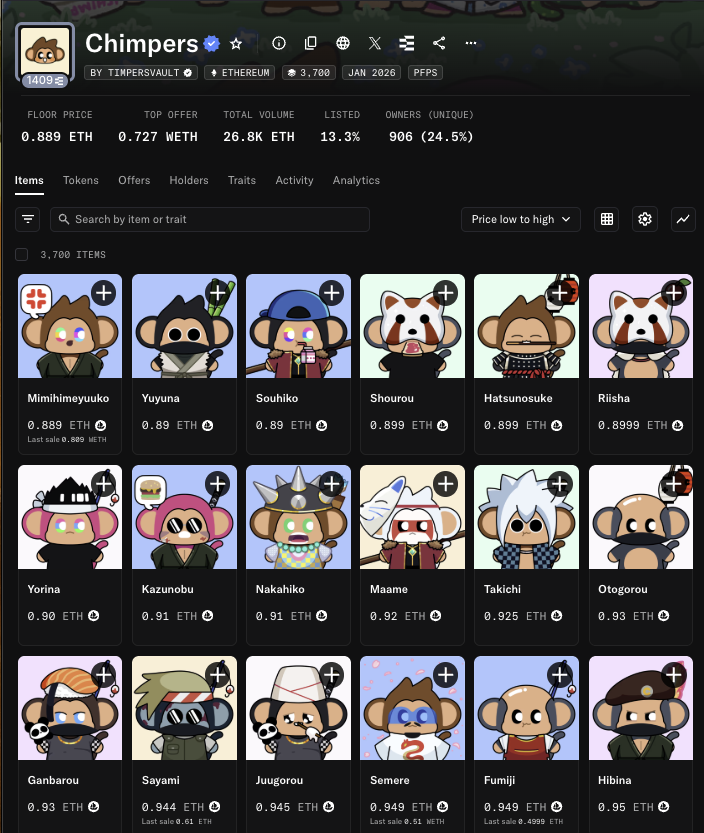Click the Owners 906 (24.5%) value
Image resolution: width=704 pixels, height=833 pixels.
click(431, 137)
